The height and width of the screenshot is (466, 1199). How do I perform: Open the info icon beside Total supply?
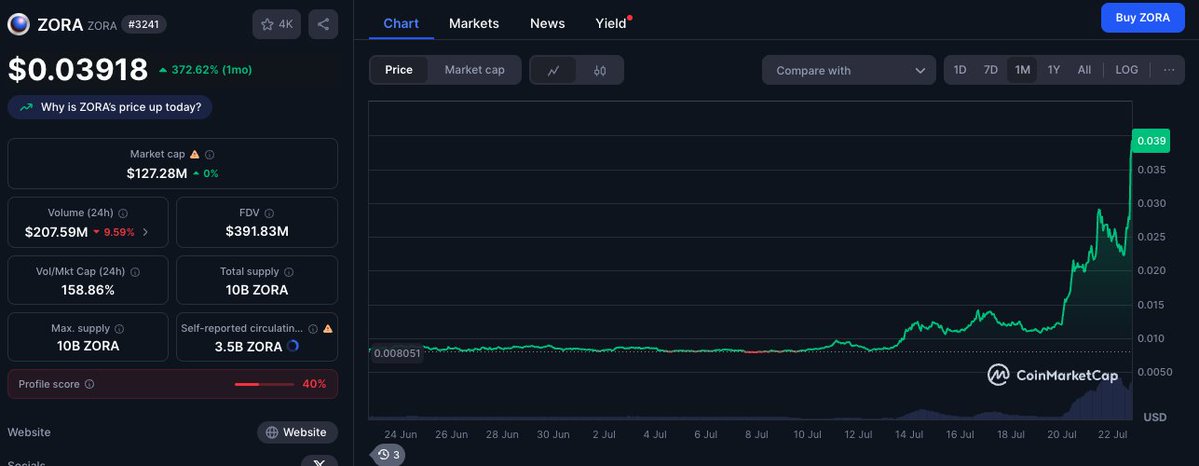coord(289,272)
